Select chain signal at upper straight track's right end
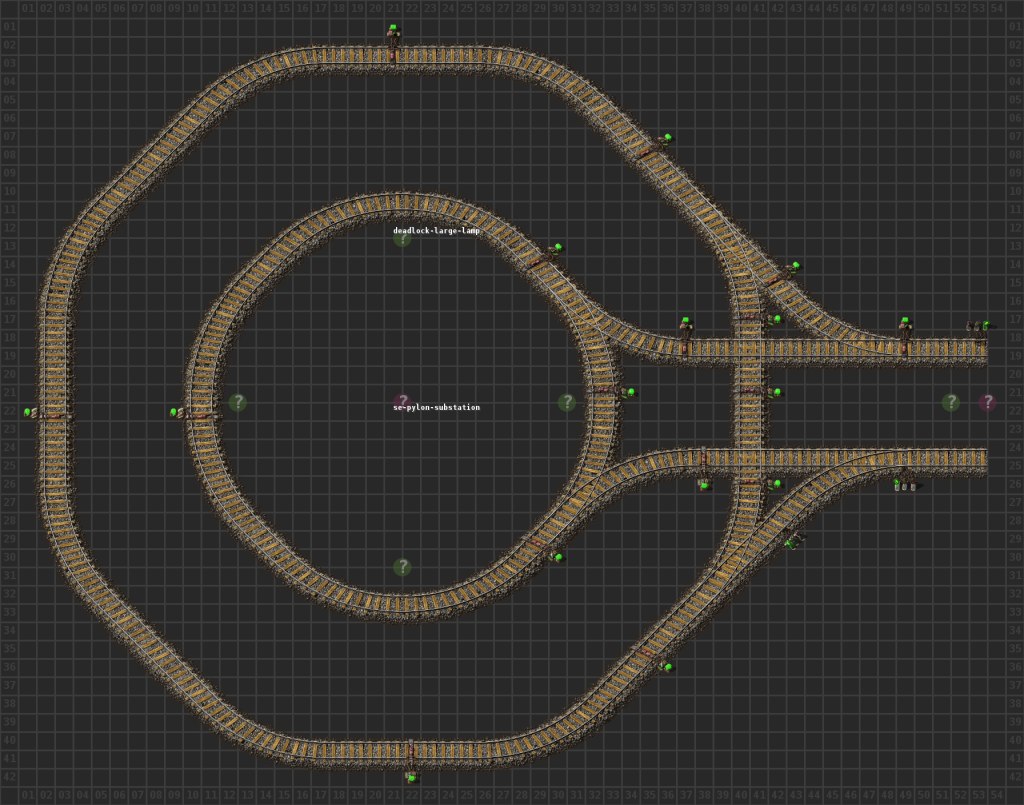Screen dimensions: 1024x805 tap(979, 326)
